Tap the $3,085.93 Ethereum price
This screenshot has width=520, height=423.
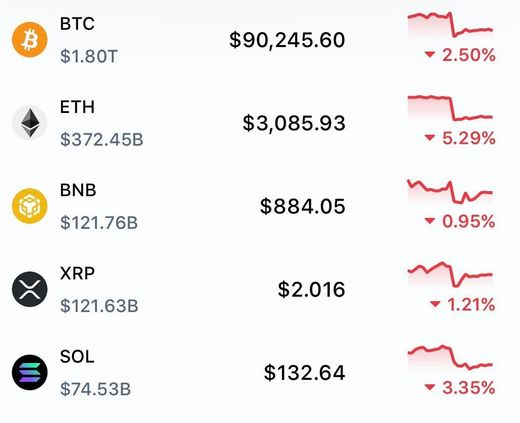[x=294, y=123]
